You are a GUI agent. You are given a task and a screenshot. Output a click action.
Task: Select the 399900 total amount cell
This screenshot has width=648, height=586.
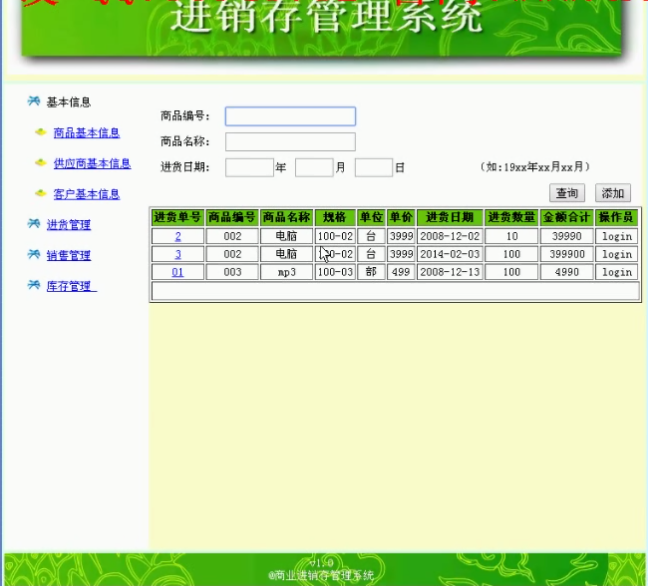point(567,254)
